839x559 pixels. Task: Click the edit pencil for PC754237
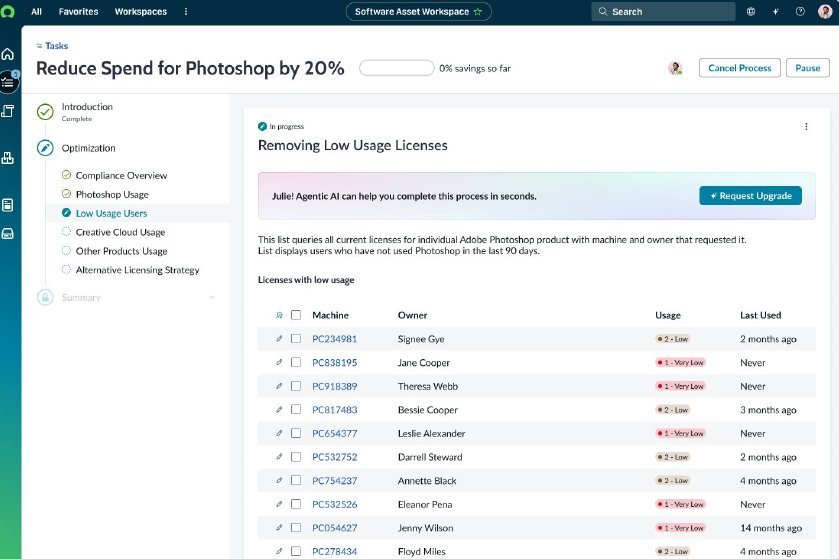[x=279, y=480]
